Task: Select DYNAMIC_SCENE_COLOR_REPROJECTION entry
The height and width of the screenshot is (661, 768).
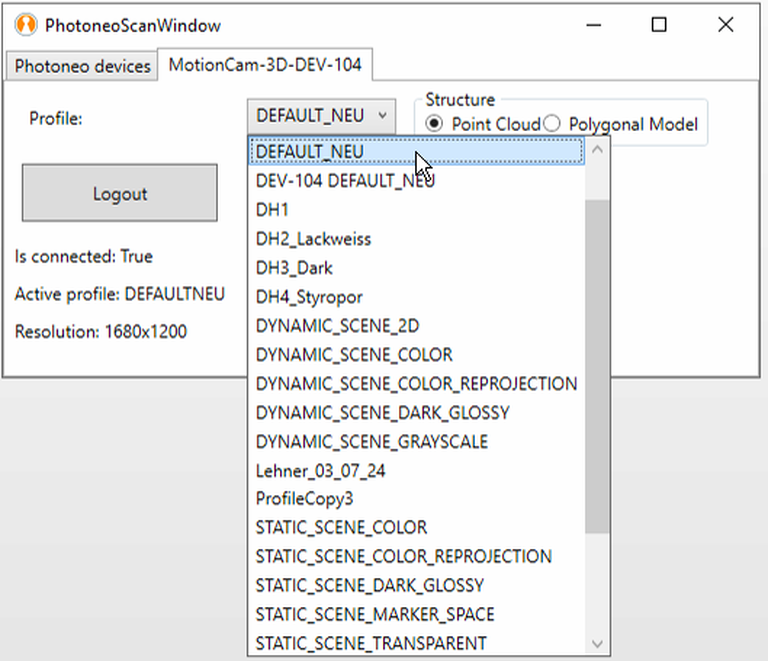Action: (x=417, y=383)
